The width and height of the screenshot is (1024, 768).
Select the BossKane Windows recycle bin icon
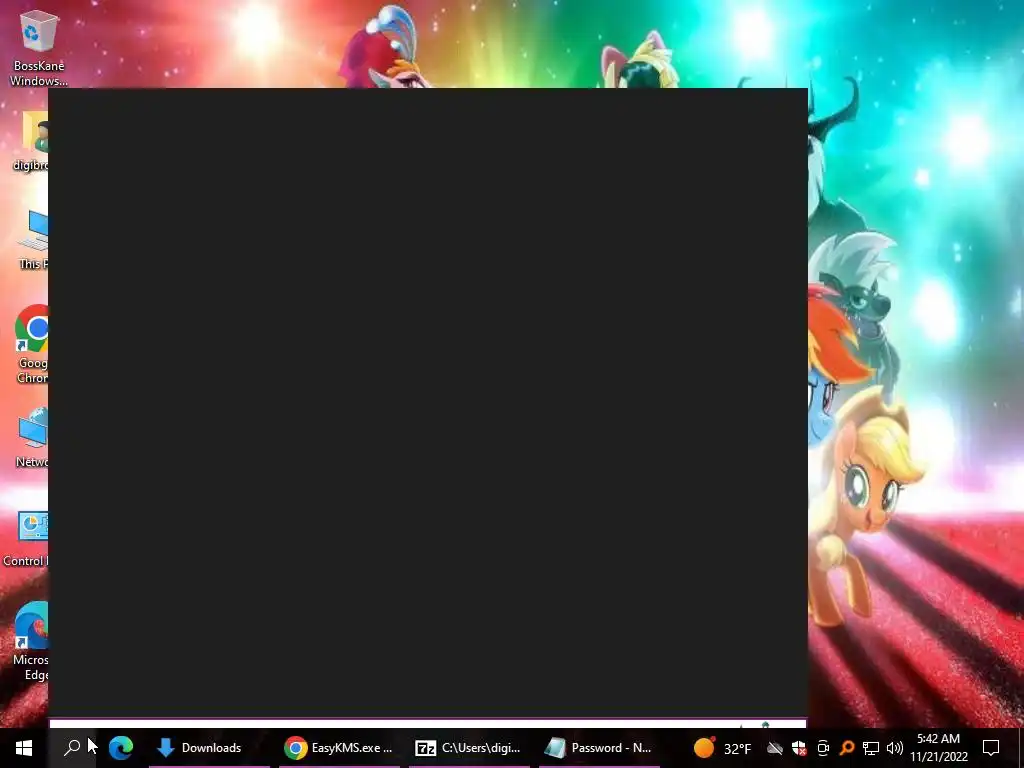tap(39, 49)
